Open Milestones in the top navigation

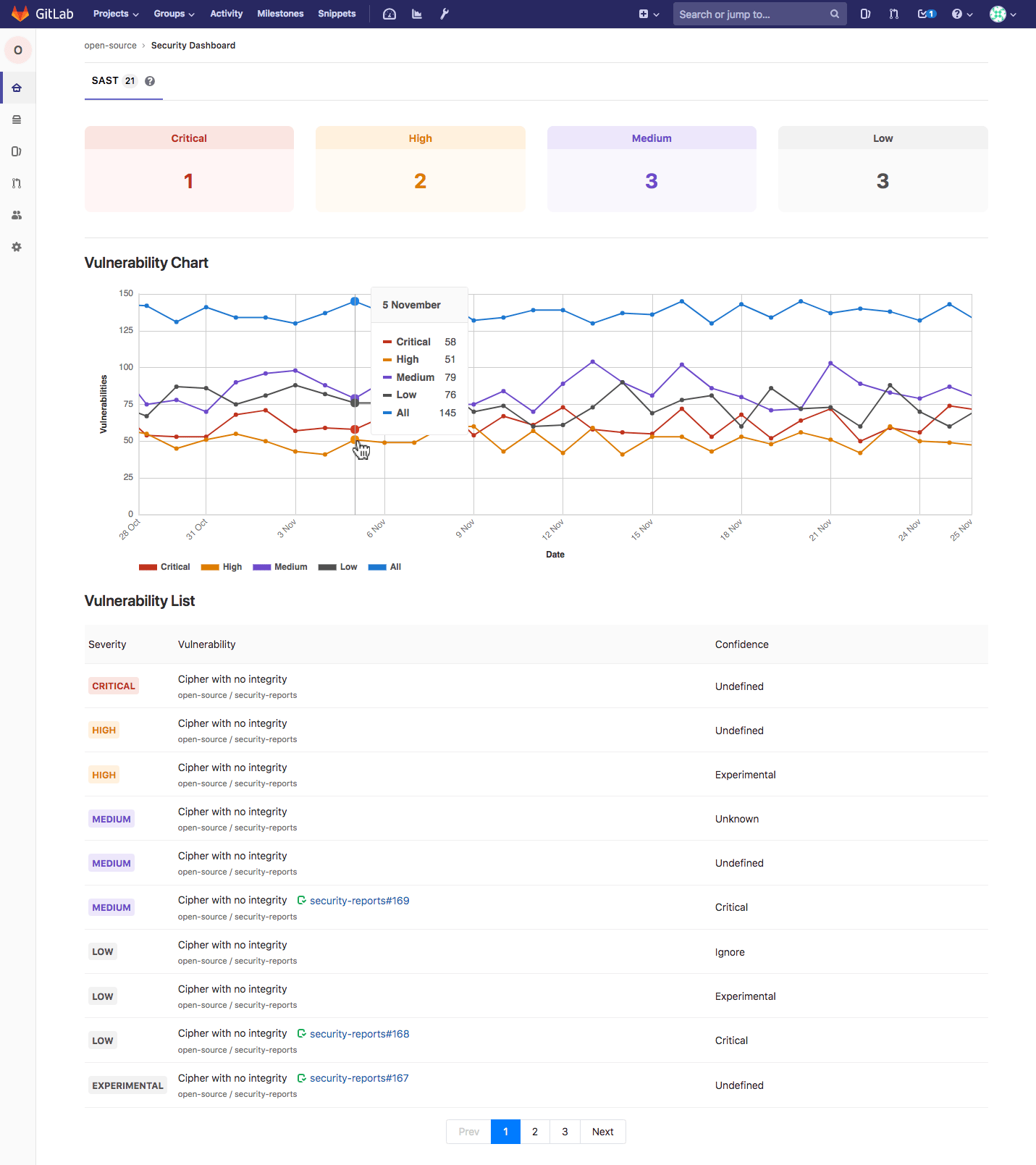(x=280, y=14)
